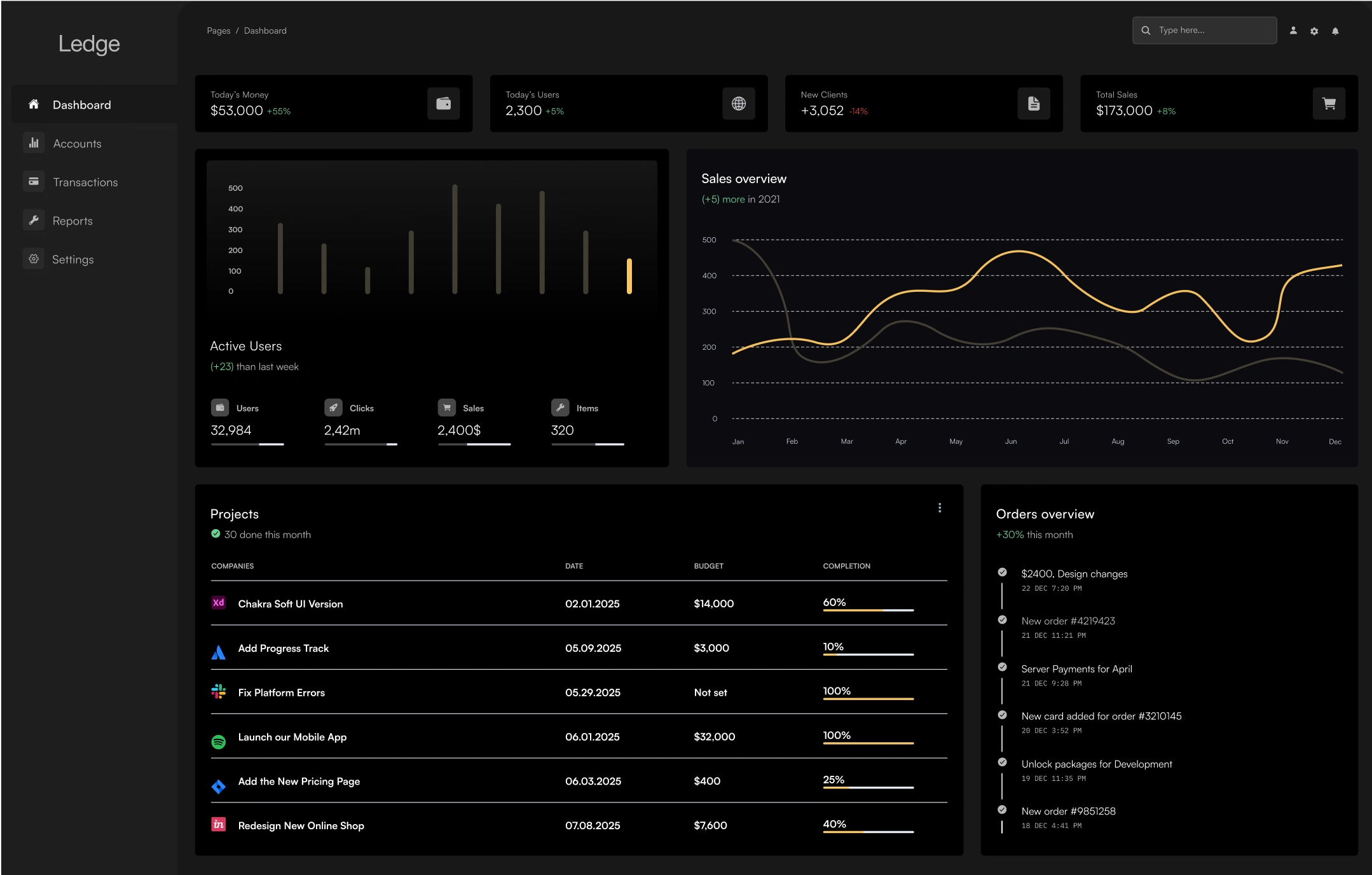
Task: Click the COMPLETION column header
Action: point(846,566)
